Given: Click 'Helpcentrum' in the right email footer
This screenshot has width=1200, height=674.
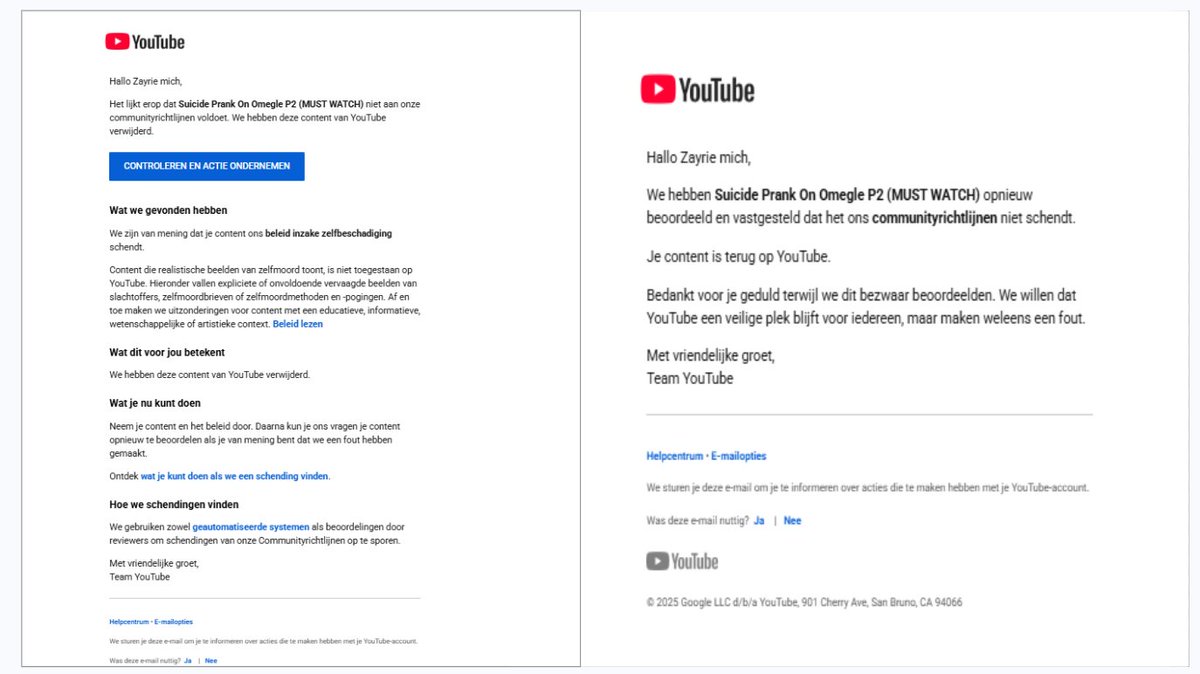Looking at the screenshot, I should [x=675, y=456].
